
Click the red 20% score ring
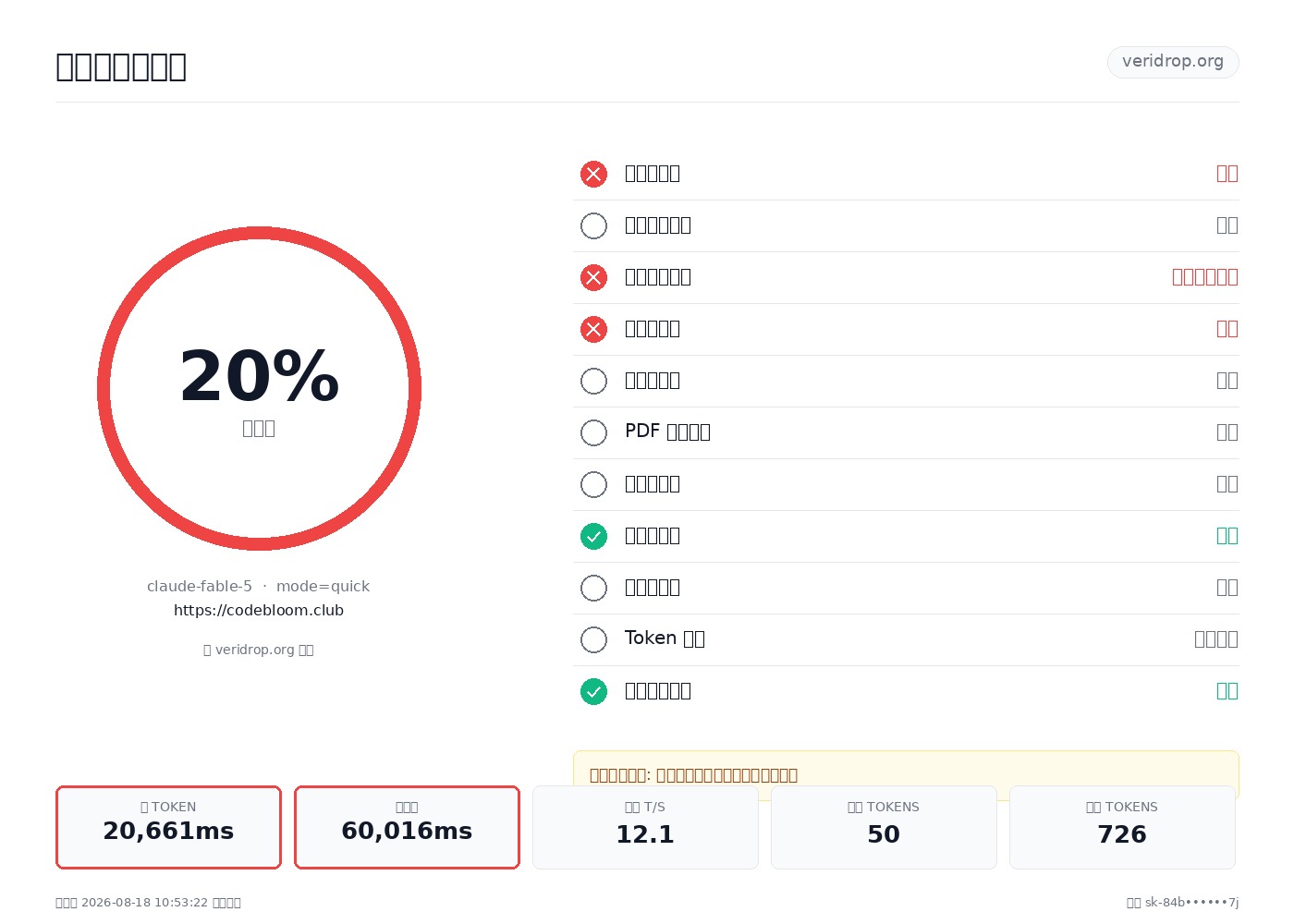click(x=259, y=388)
